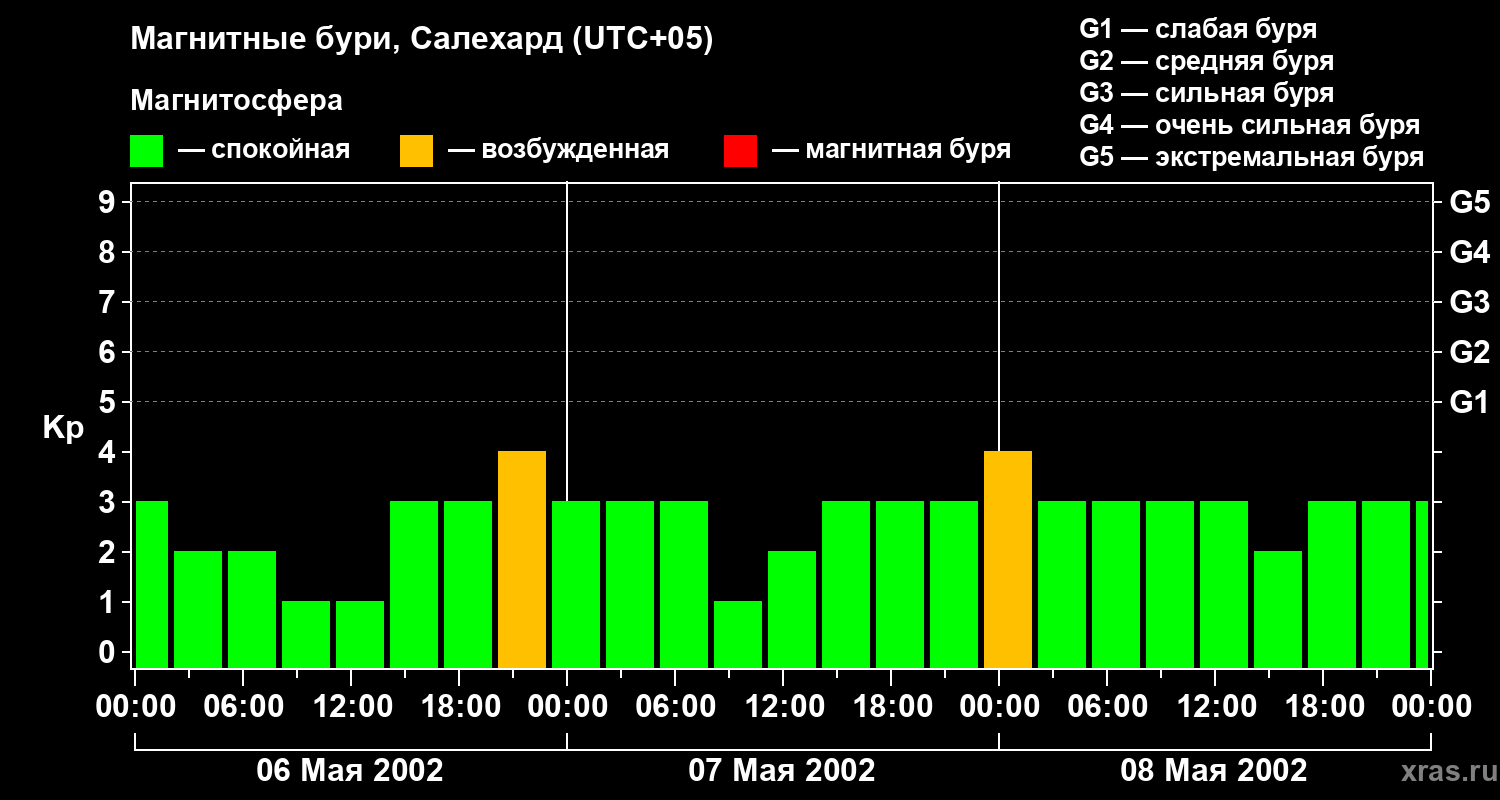Click the final '00:00' label ending 08 Мая

1431,707
